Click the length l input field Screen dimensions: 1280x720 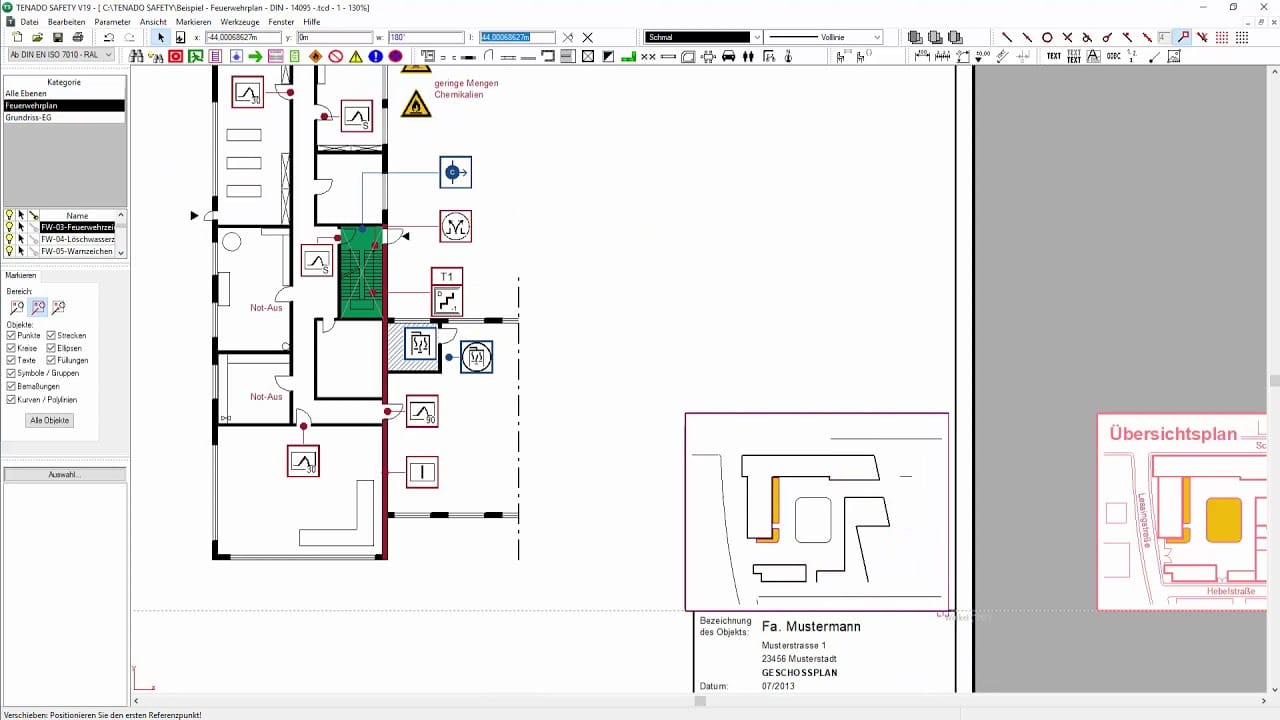(x=517, y=37)
